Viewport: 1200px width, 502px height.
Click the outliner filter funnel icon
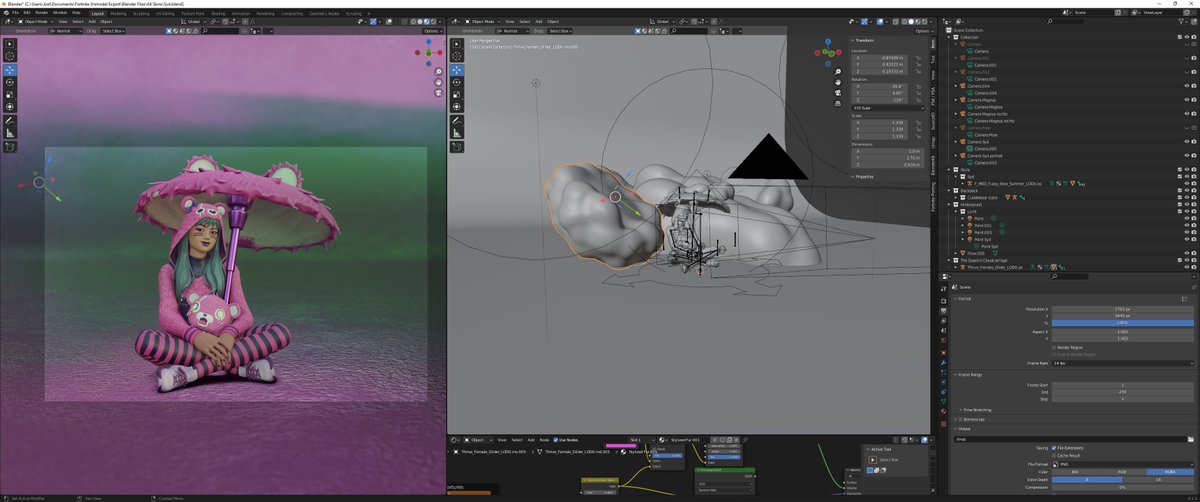1180,22
